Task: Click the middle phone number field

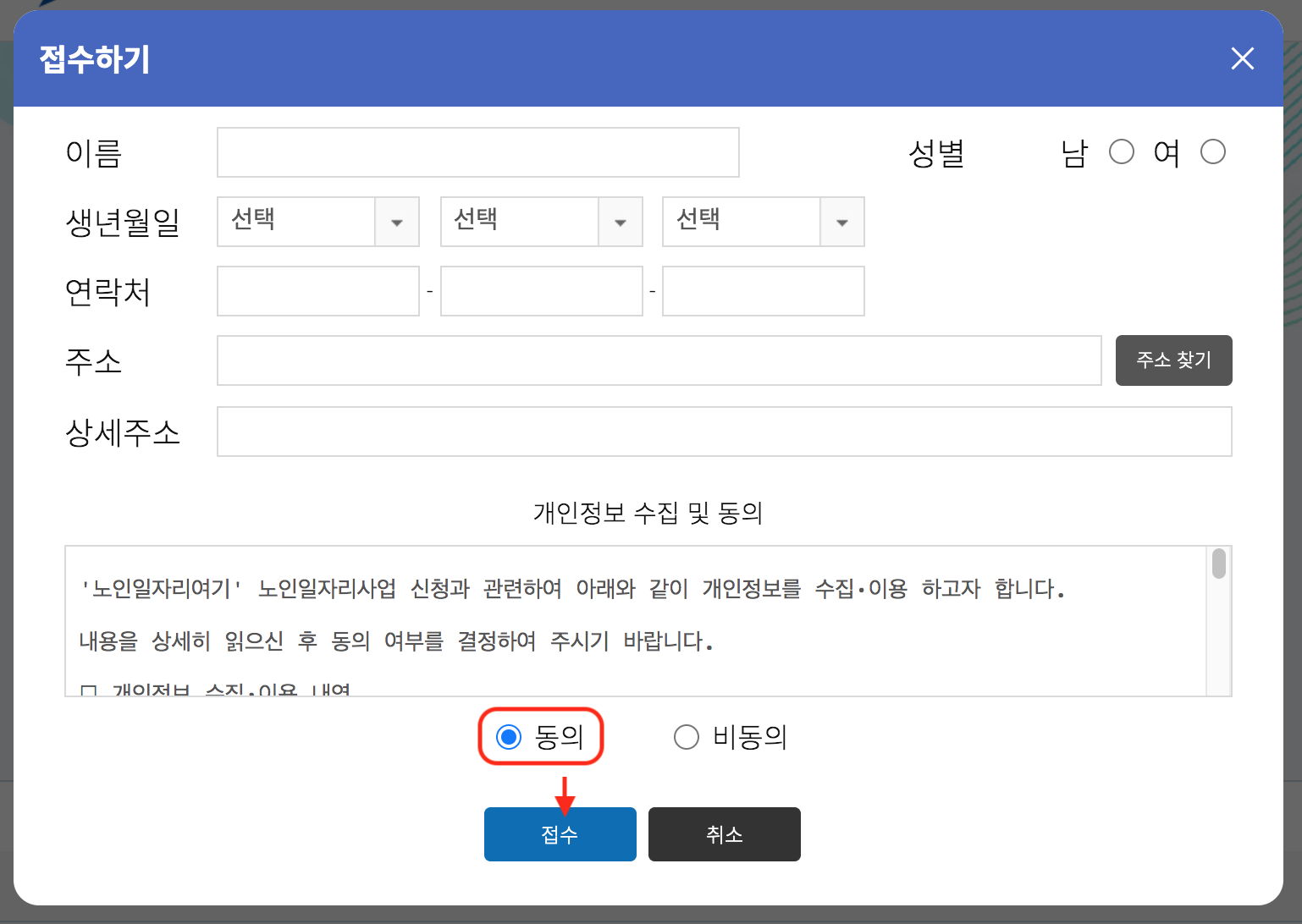Action: point(541,290)
